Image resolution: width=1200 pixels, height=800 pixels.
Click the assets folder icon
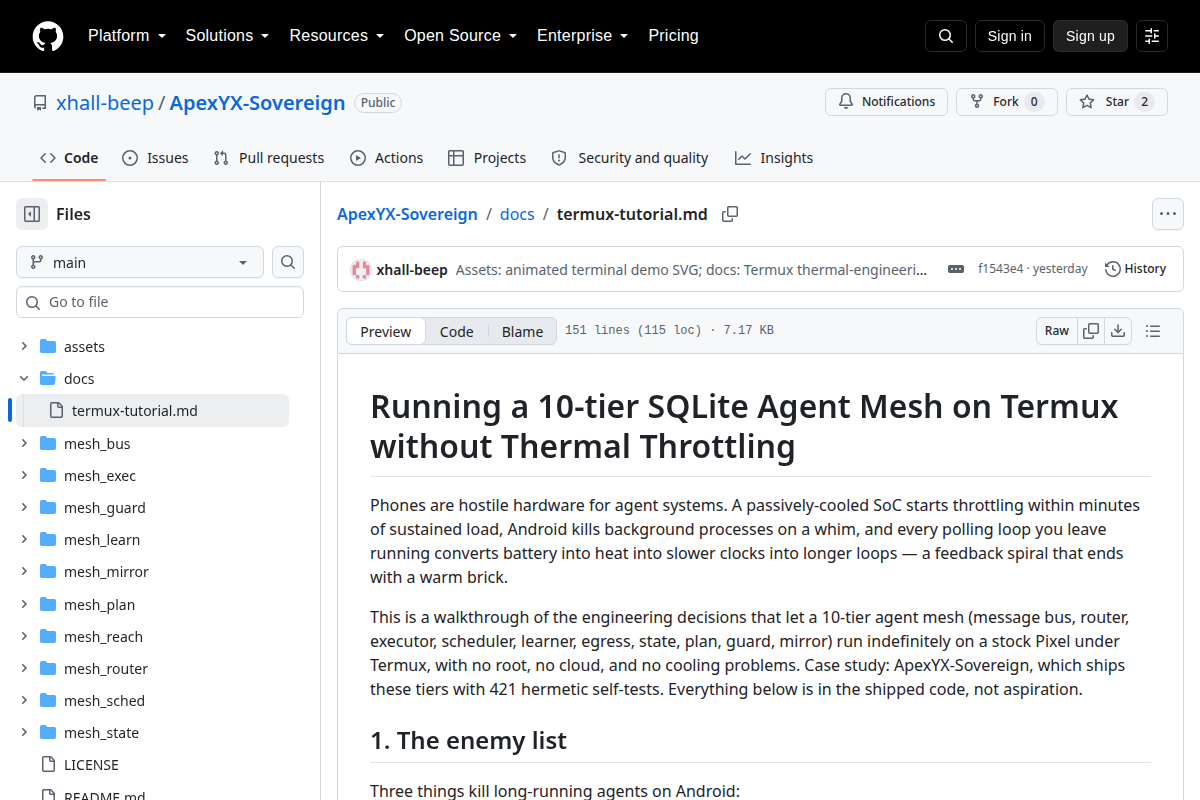coord(48,347)
